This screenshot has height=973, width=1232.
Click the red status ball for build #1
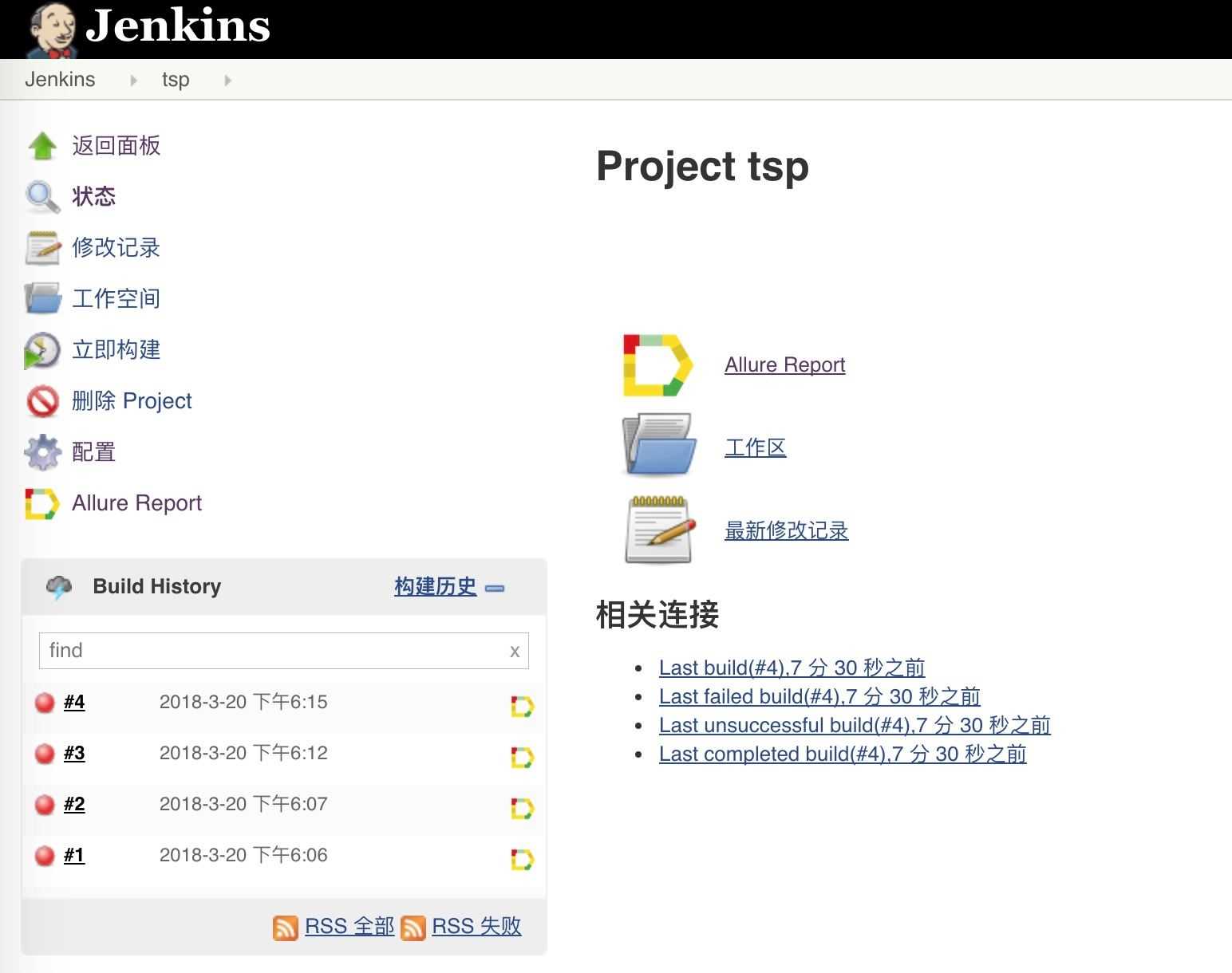click(x=45, y=856)
